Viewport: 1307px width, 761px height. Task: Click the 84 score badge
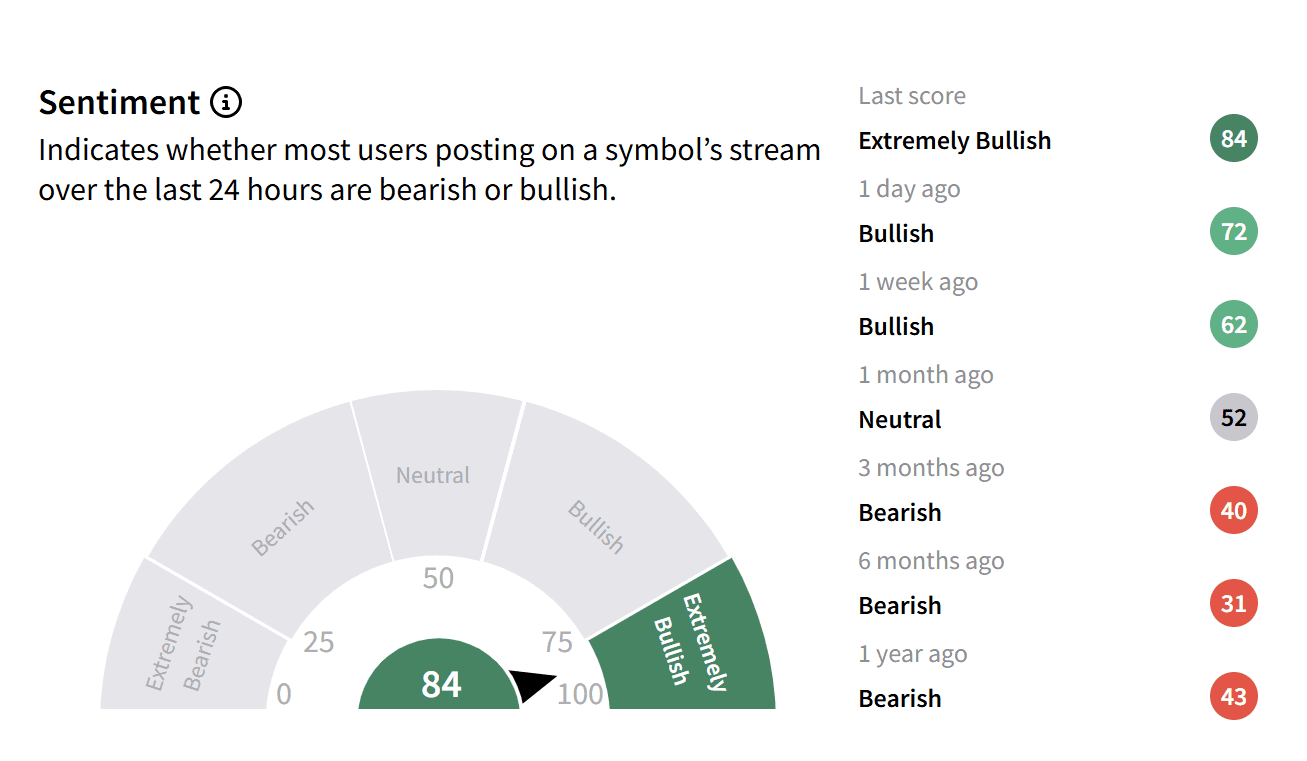1233,139
